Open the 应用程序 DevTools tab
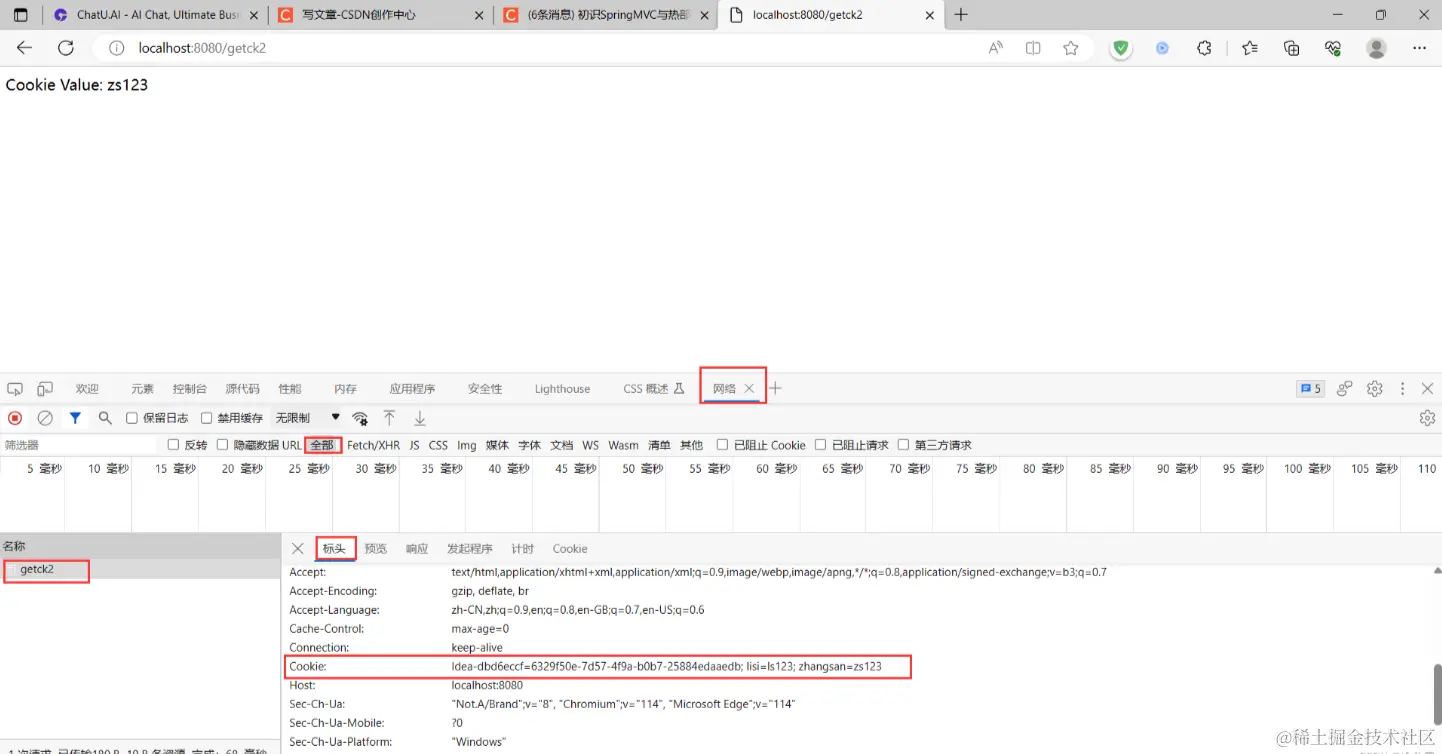The height and width of the screenshot is (754, 1442). (412, 389)
